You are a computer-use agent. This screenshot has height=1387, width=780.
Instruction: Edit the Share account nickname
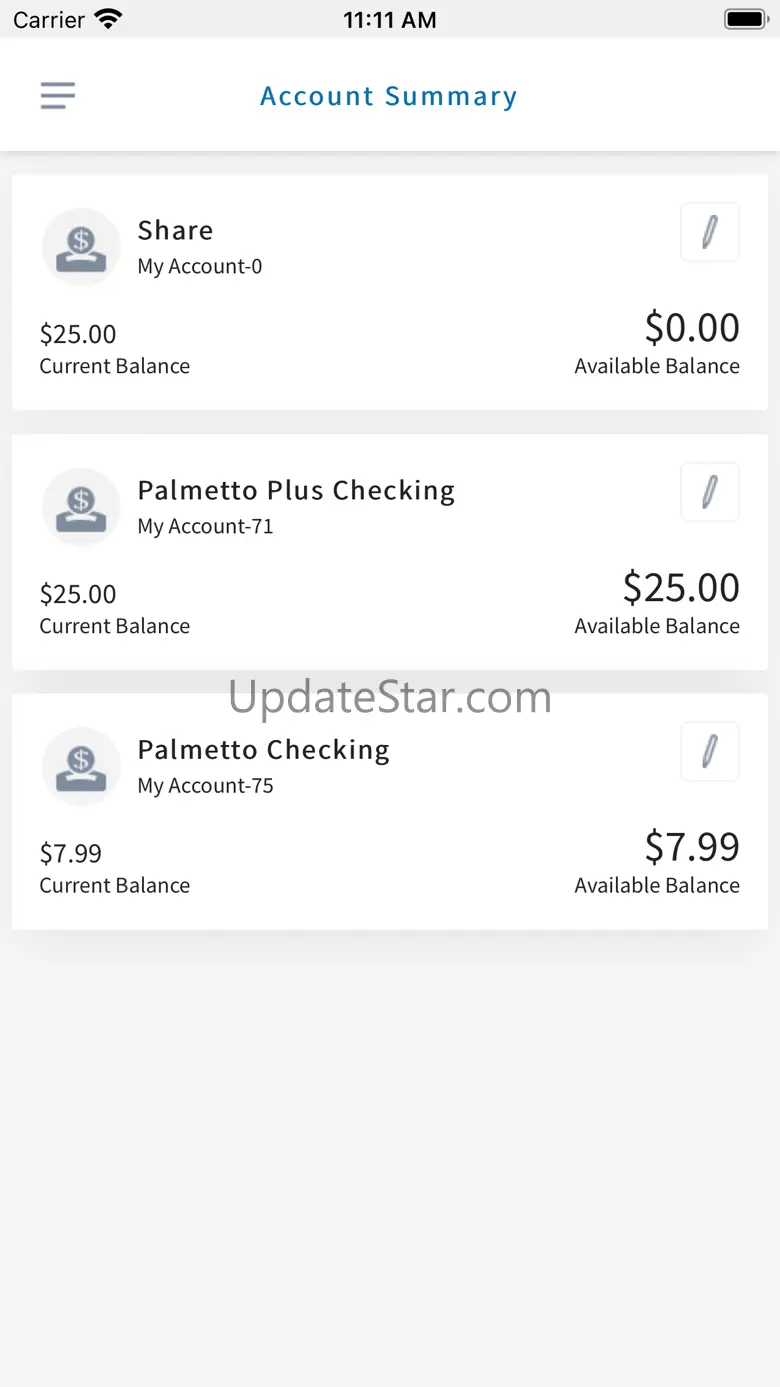click(x=710, y=232)
